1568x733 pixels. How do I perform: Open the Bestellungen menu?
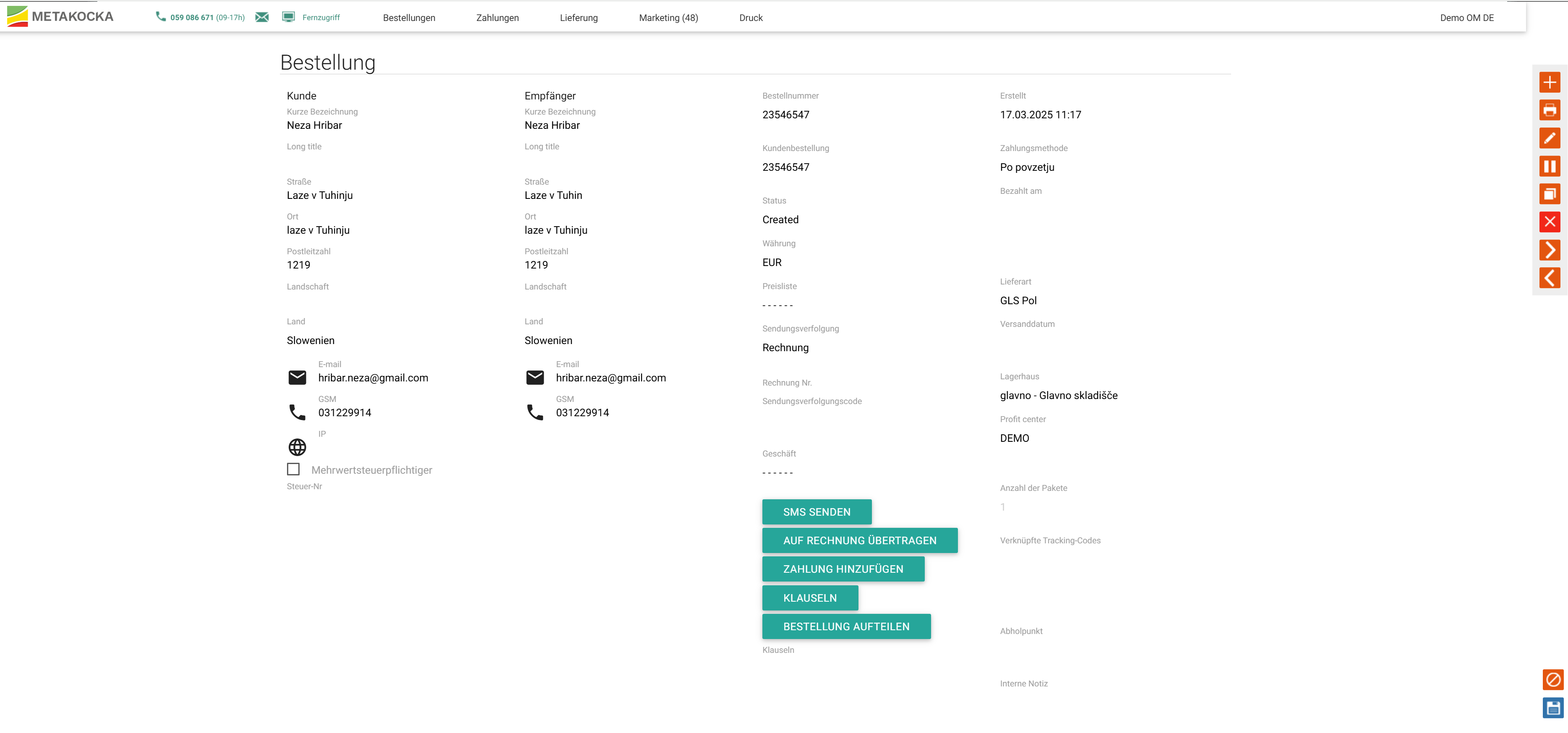[409, 18]
